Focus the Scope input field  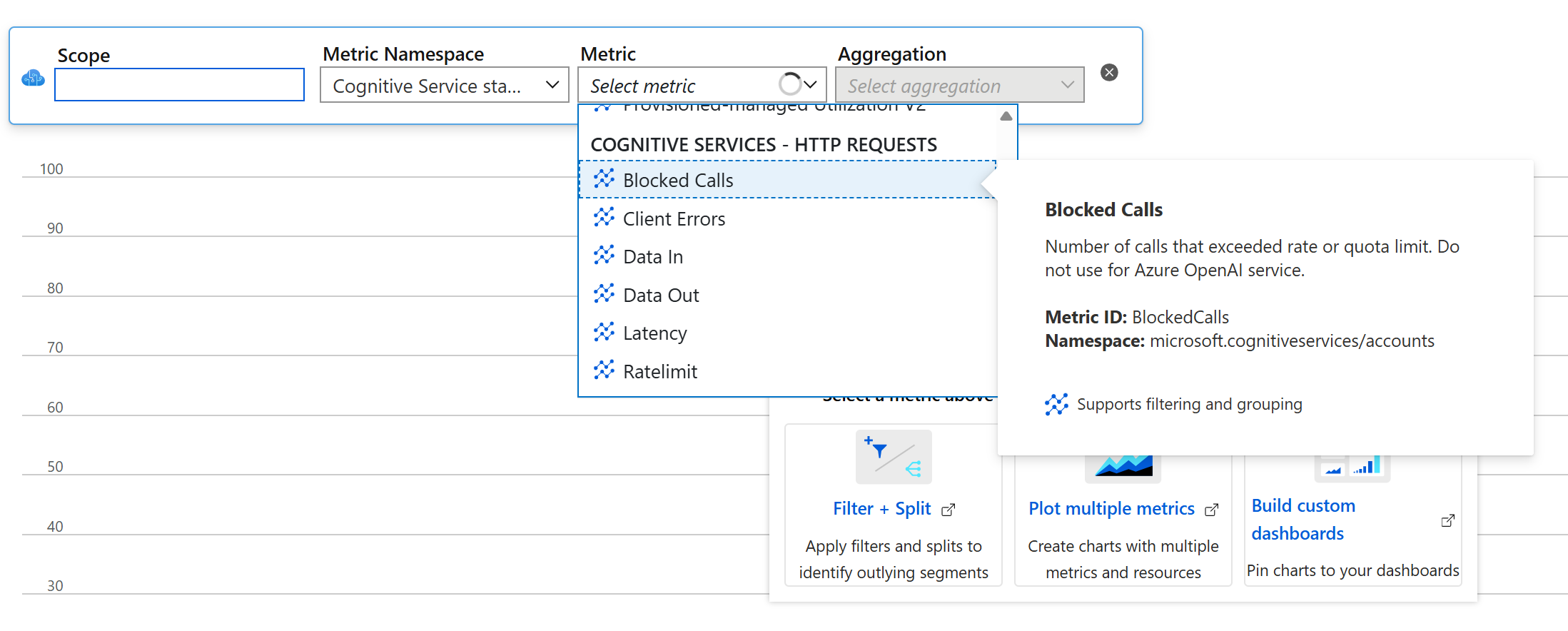pyautogui.click(x=179, y=85)
